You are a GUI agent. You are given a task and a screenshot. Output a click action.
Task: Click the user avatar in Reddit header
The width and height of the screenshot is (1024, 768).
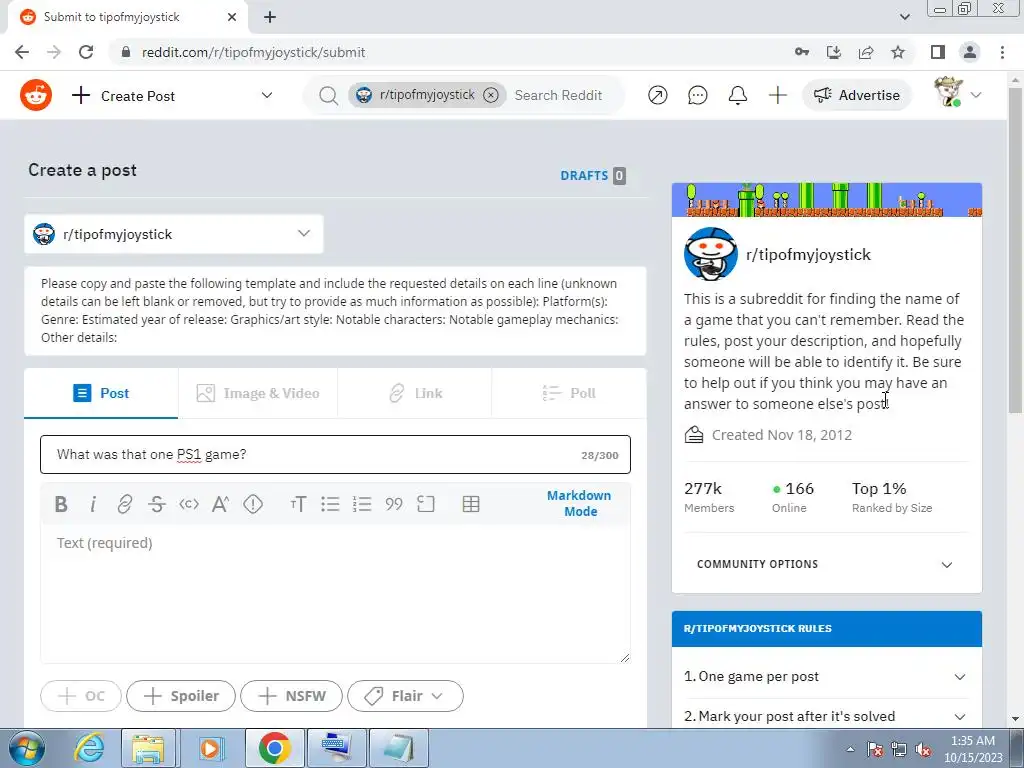pyautogui.click(x=948, y=92)
